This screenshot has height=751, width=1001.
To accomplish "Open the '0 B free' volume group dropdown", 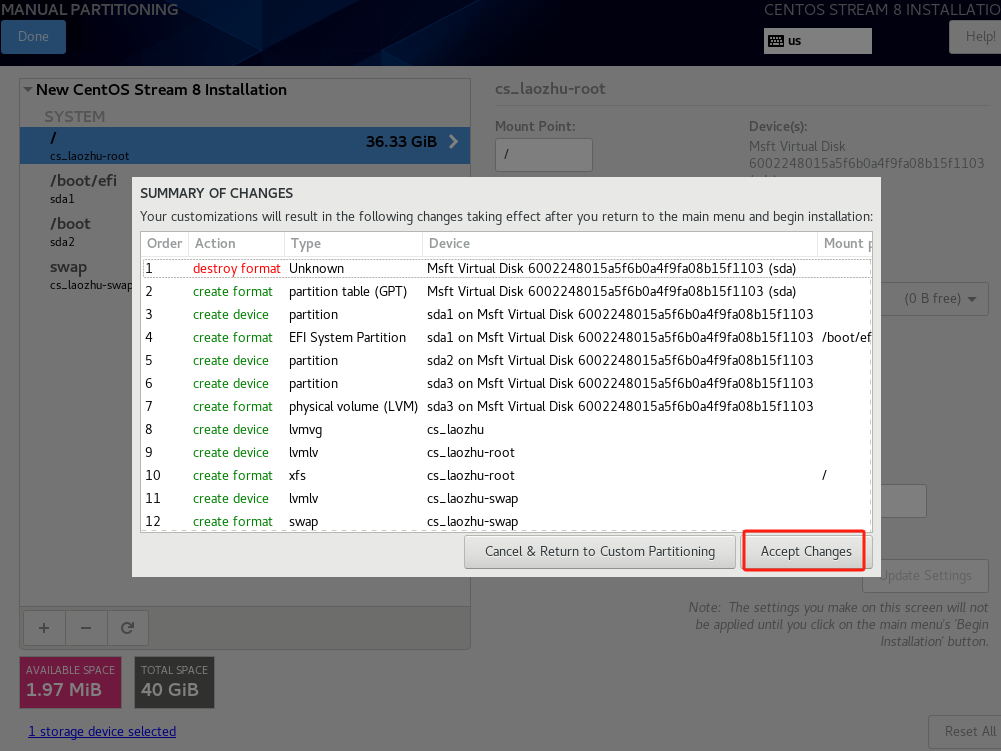I will [935, 299].
